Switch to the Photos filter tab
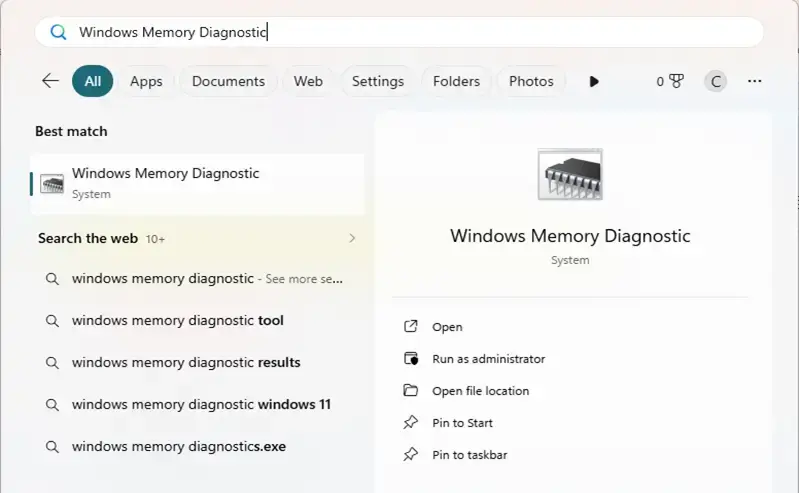 point(531,81)
